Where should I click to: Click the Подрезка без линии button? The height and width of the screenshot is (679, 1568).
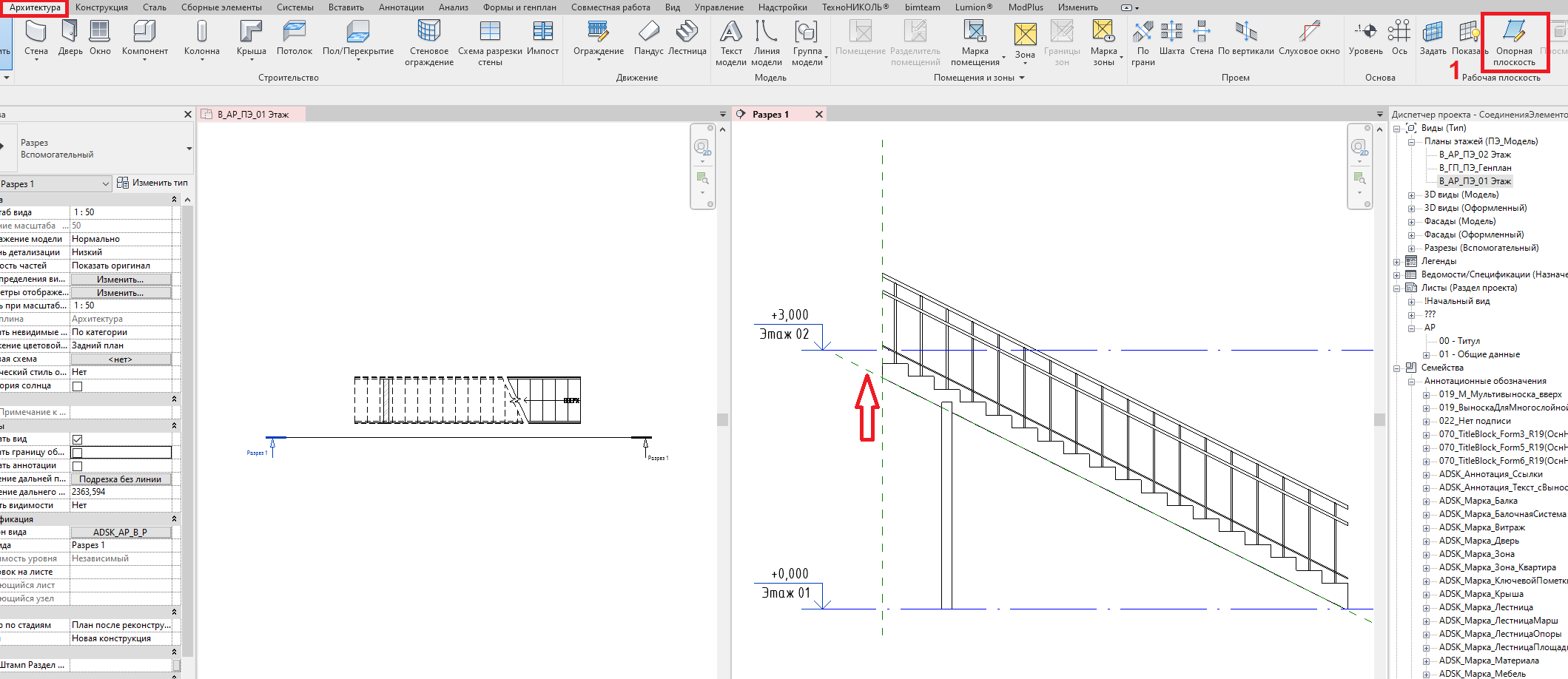point(121,479)
